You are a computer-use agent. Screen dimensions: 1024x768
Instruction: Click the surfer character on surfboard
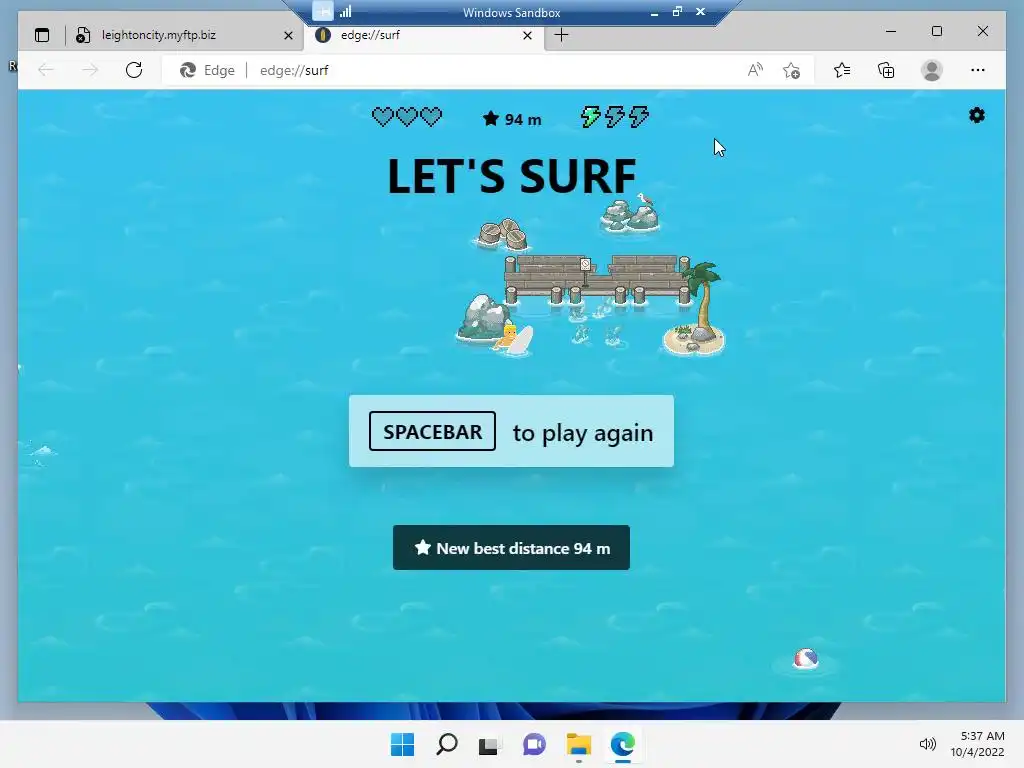(513, 340)
